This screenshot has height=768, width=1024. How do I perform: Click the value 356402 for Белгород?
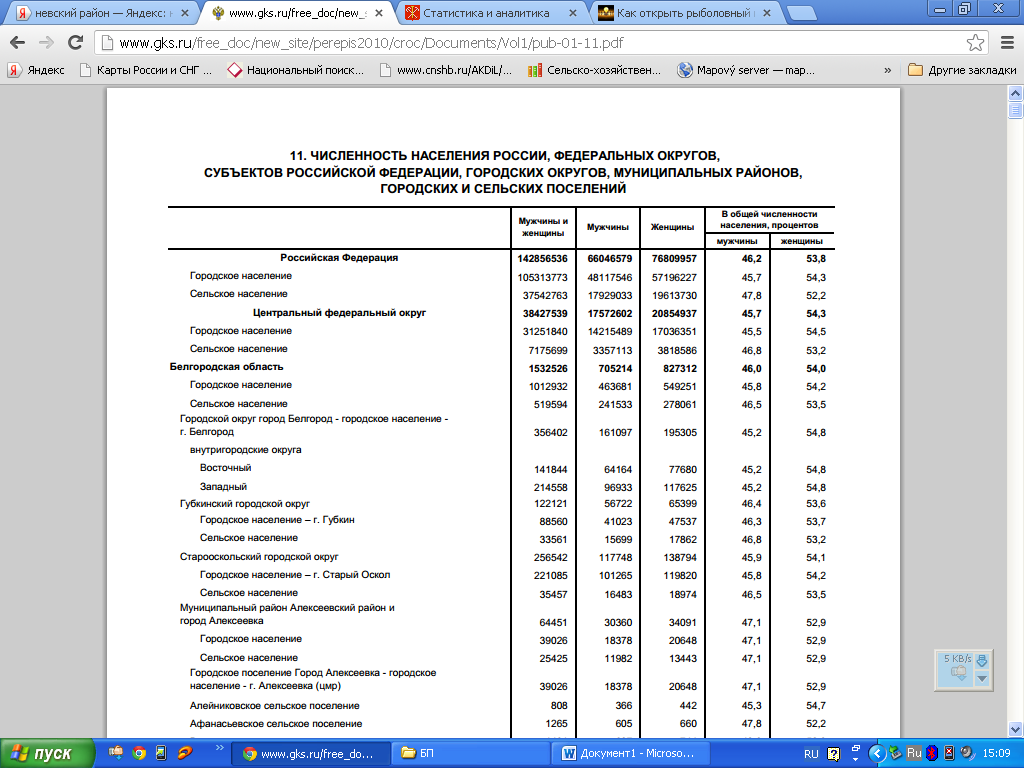pyautogui.click(x=551, y=433)
